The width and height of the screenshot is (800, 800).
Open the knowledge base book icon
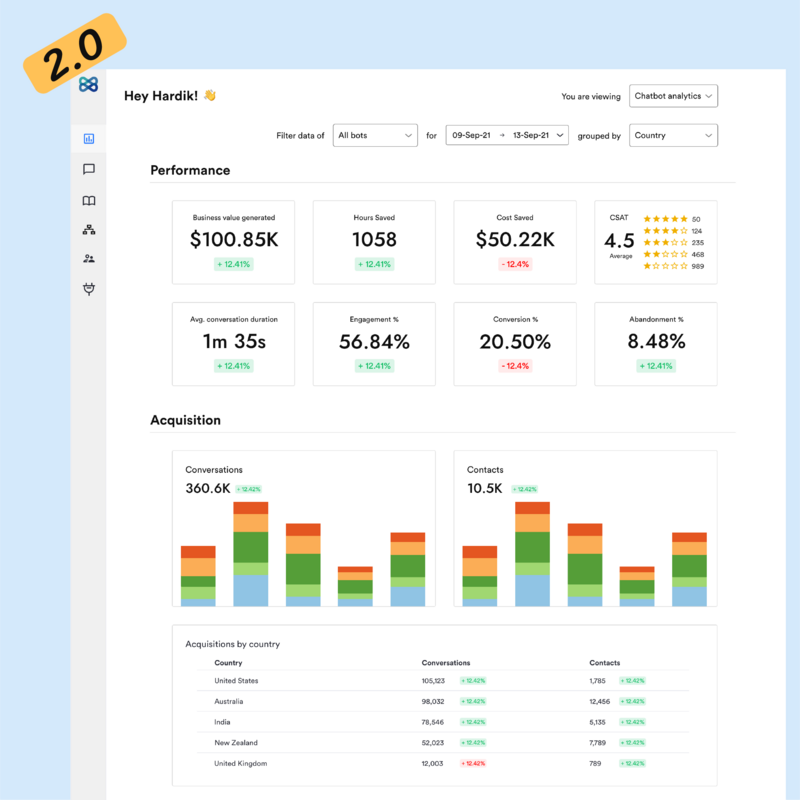[x=90, y=200]
